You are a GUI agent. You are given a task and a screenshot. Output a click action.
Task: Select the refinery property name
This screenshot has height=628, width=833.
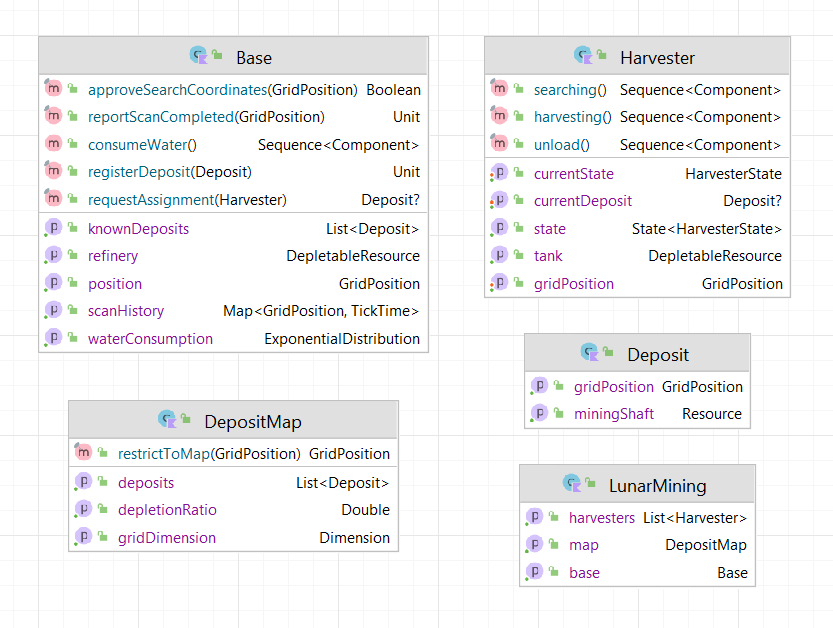coord(113,256)
